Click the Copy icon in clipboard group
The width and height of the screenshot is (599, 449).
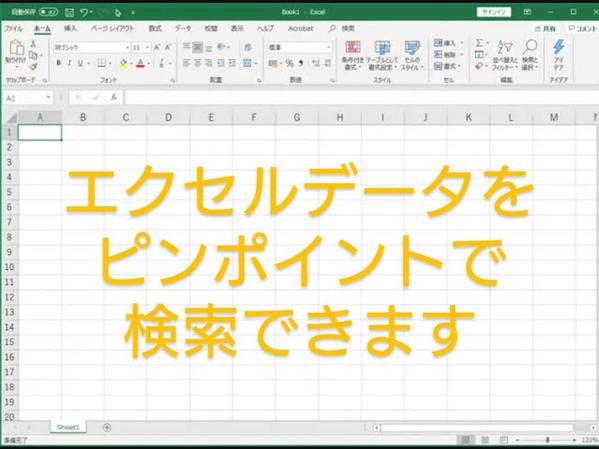click(33, 55)
